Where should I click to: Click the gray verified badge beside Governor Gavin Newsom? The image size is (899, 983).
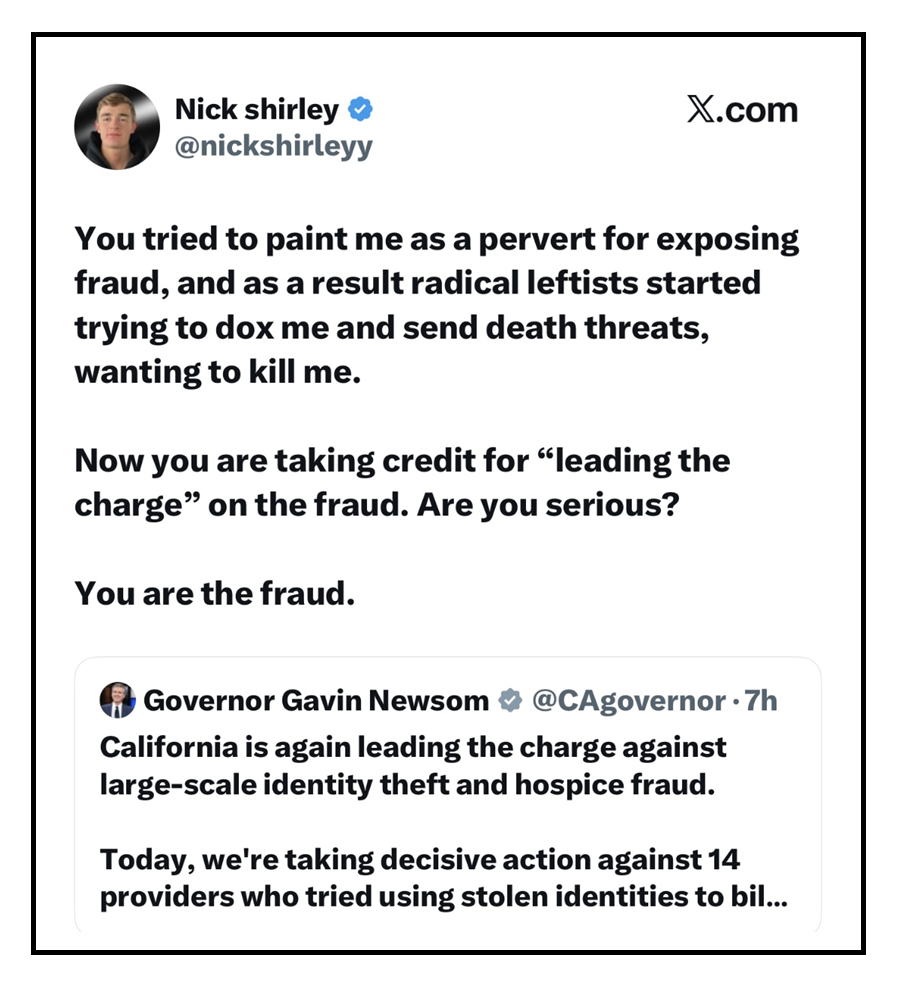click(x=511, y=701)
